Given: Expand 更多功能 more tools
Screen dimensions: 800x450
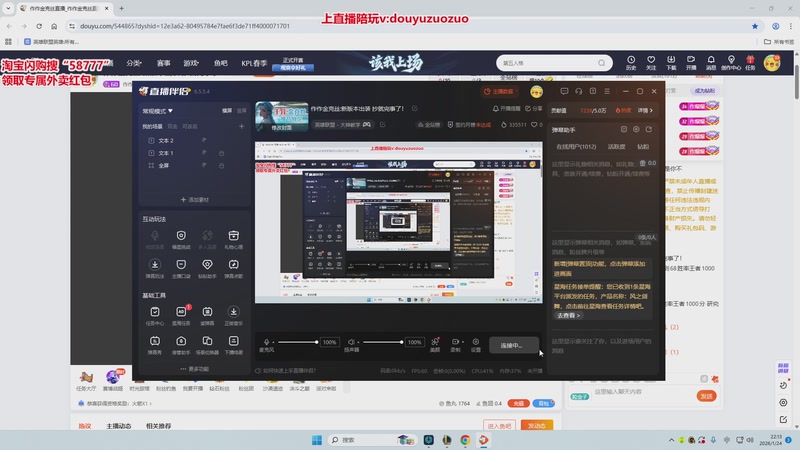Looking at the screenshot, I should click(x=194, y=369).
